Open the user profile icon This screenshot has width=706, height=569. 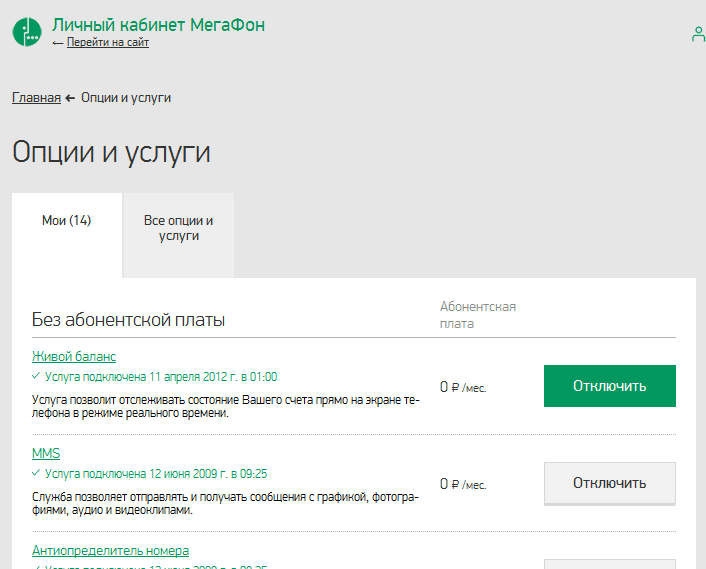click(x=698, y=34)
